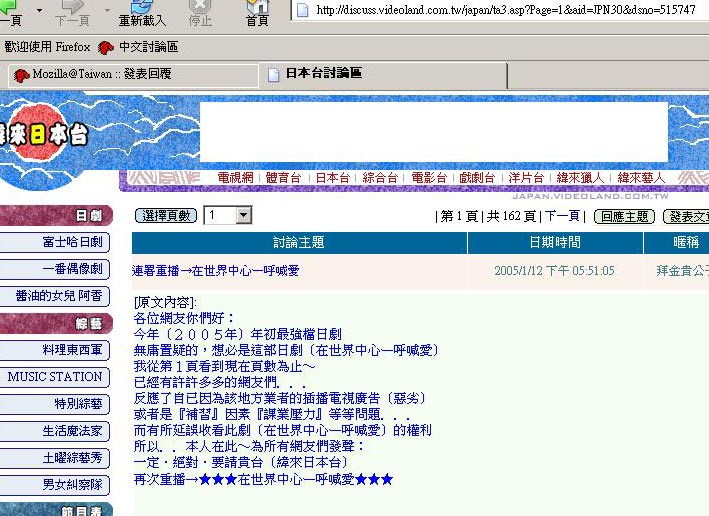Click the 日期時間 column header
Image resolution: width=709 pixels, height=516 pixels.
tap(555, 242)
